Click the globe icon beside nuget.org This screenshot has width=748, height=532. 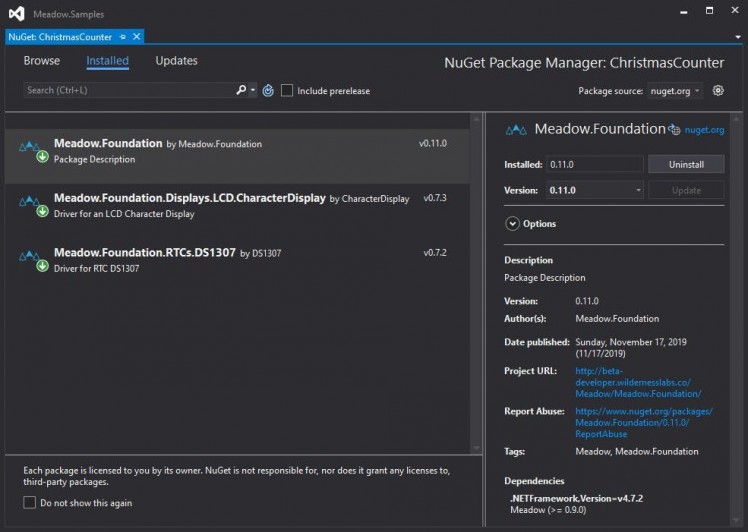point(675,129)
